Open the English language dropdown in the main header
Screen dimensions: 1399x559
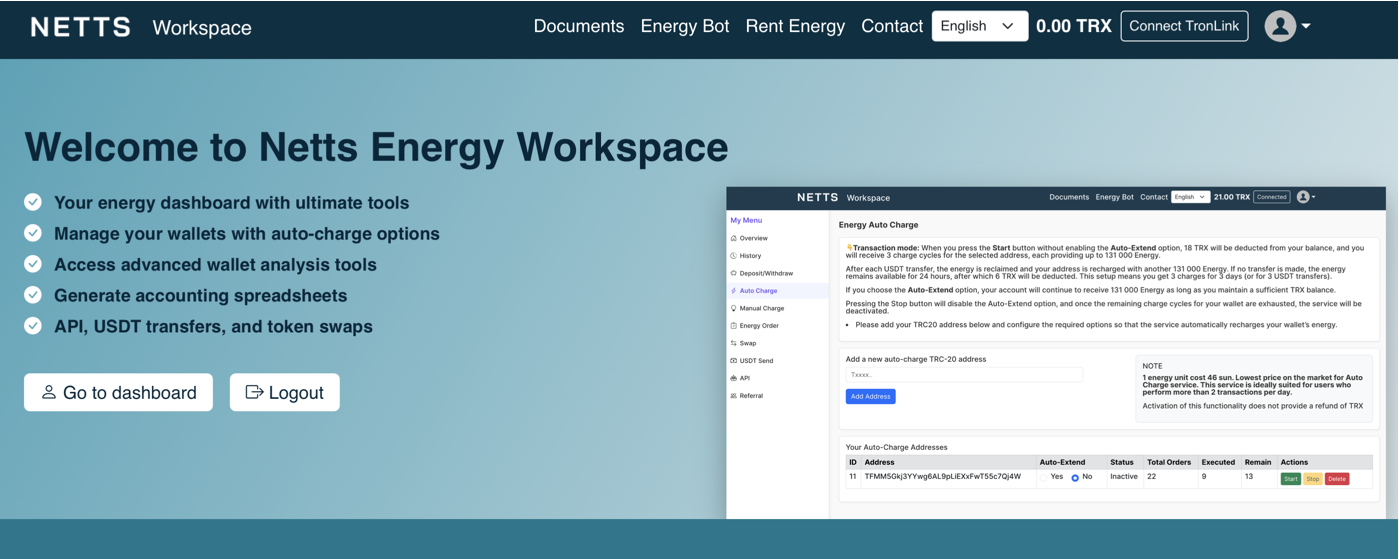coord(979,26)
